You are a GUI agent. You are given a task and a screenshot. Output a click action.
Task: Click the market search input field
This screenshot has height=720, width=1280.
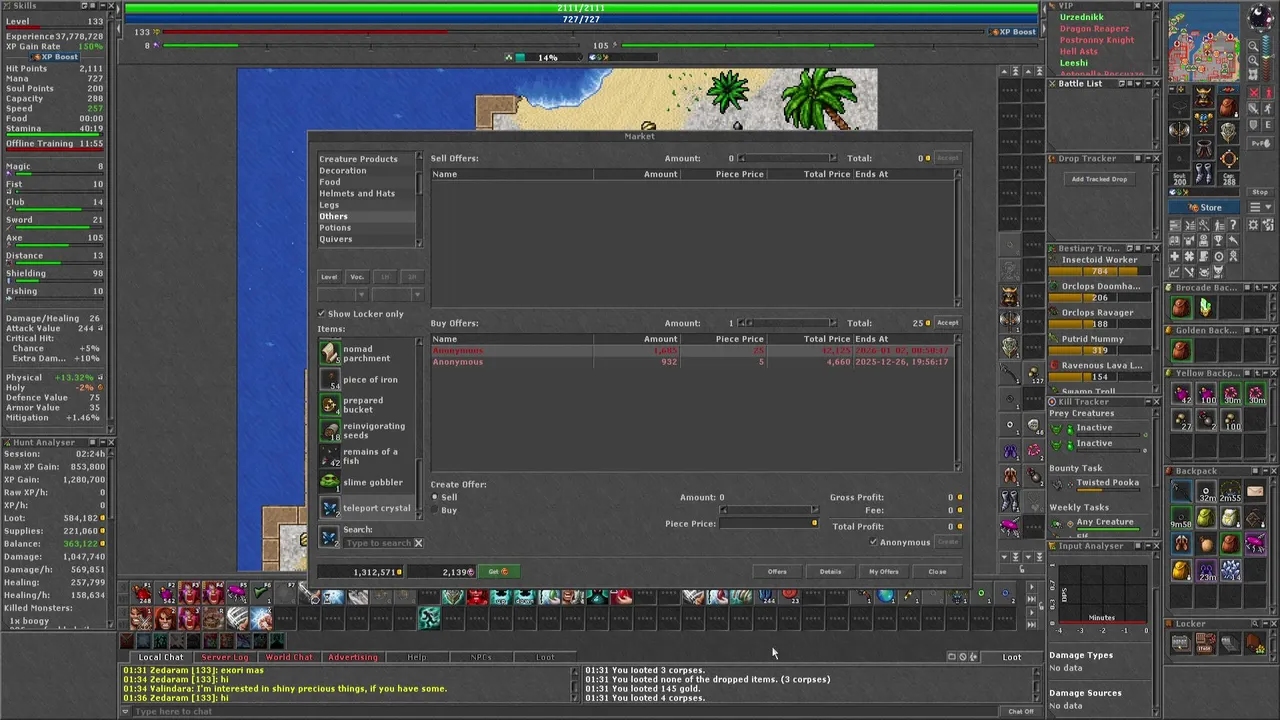(377, 543)
